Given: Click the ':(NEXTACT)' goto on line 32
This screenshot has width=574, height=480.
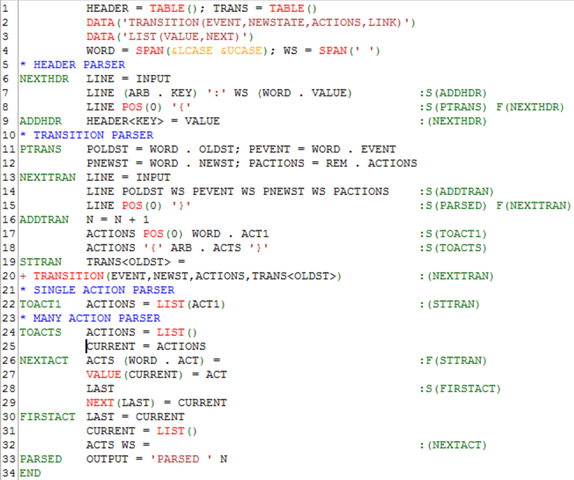Looking at the screenshot, I should coord(453,445).
